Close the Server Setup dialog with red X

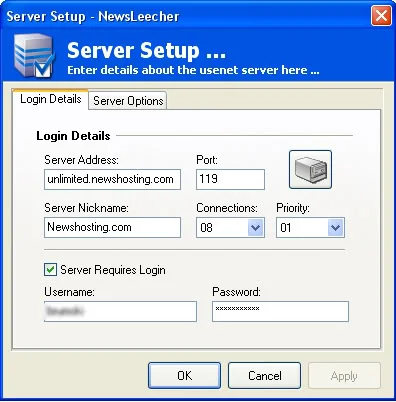click(x=381, y=16)
